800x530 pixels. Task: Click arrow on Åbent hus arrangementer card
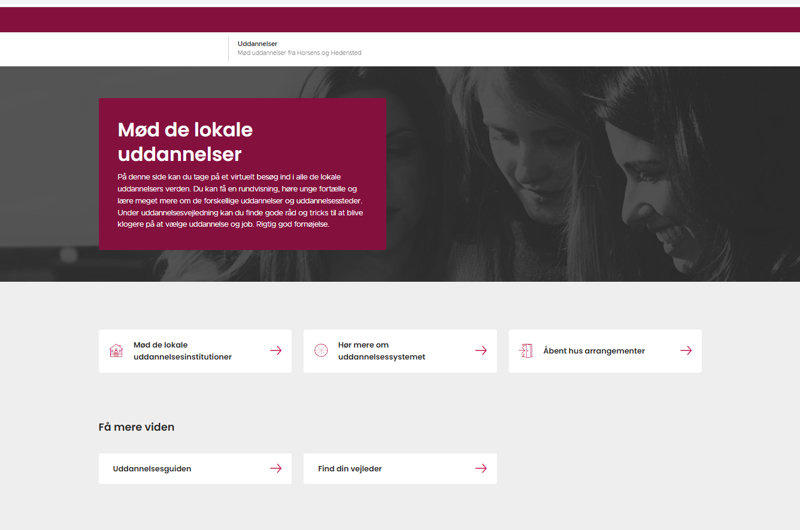coord(686,351)
